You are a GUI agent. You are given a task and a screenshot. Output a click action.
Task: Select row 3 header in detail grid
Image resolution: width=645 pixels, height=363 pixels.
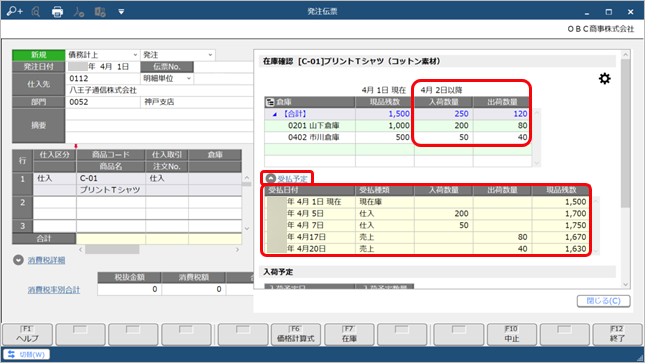[23, 226]
